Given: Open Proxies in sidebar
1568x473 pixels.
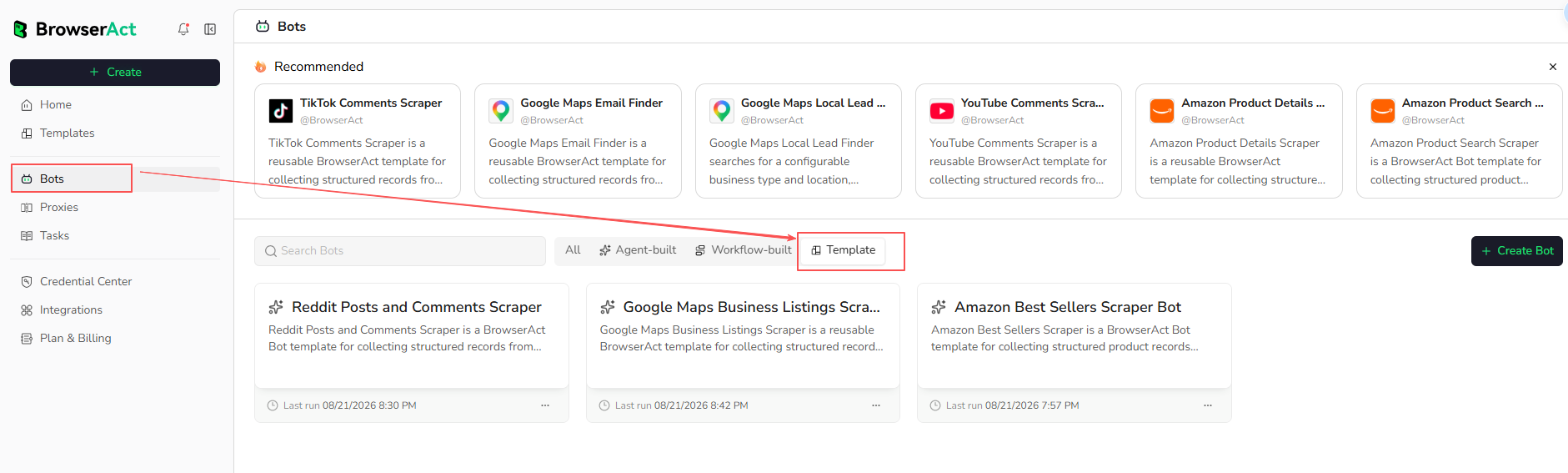Looking at the screenshot, I should 115,207.
